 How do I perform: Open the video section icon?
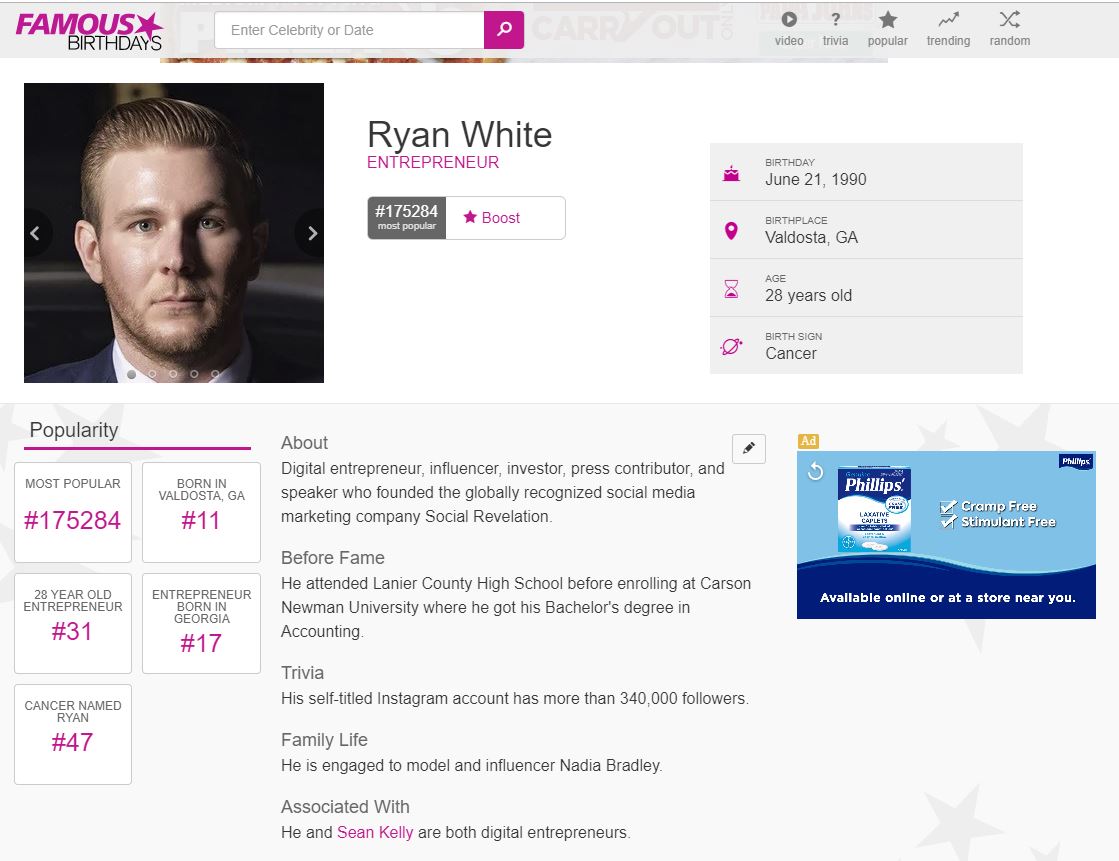pos(789,19)
